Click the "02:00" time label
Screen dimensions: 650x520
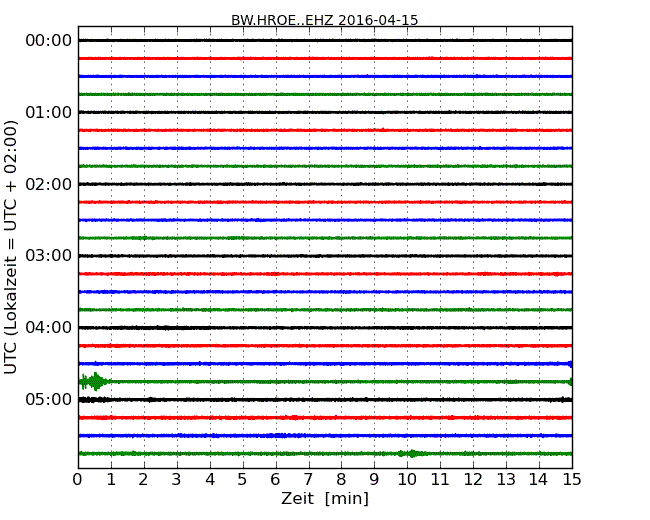tap(49, 184)
